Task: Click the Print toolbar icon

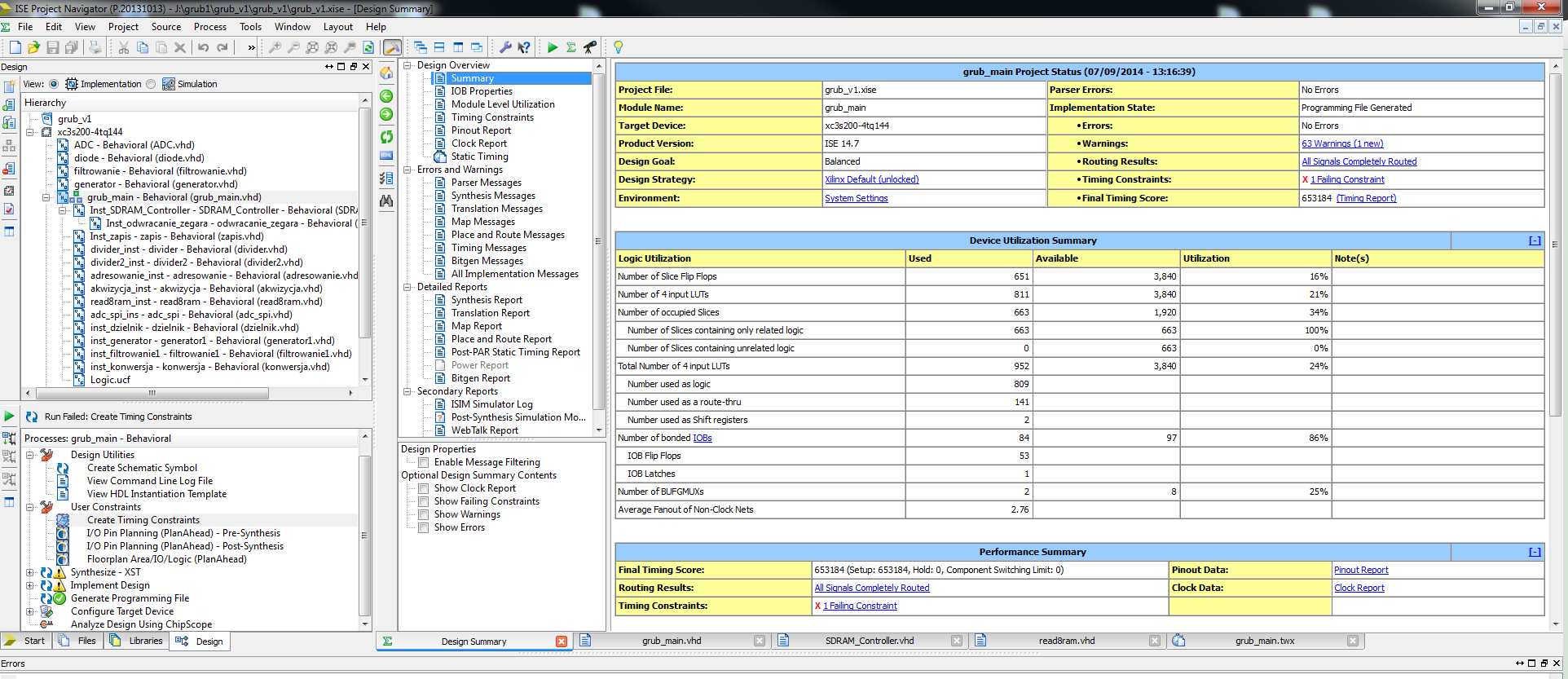Action: [x=95, y=47]
